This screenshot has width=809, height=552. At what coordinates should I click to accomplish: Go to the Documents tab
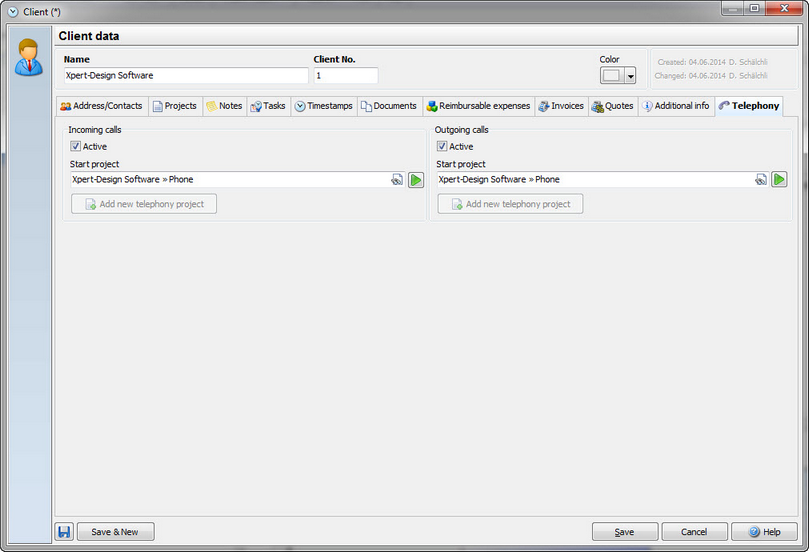[x=390, y=106]
